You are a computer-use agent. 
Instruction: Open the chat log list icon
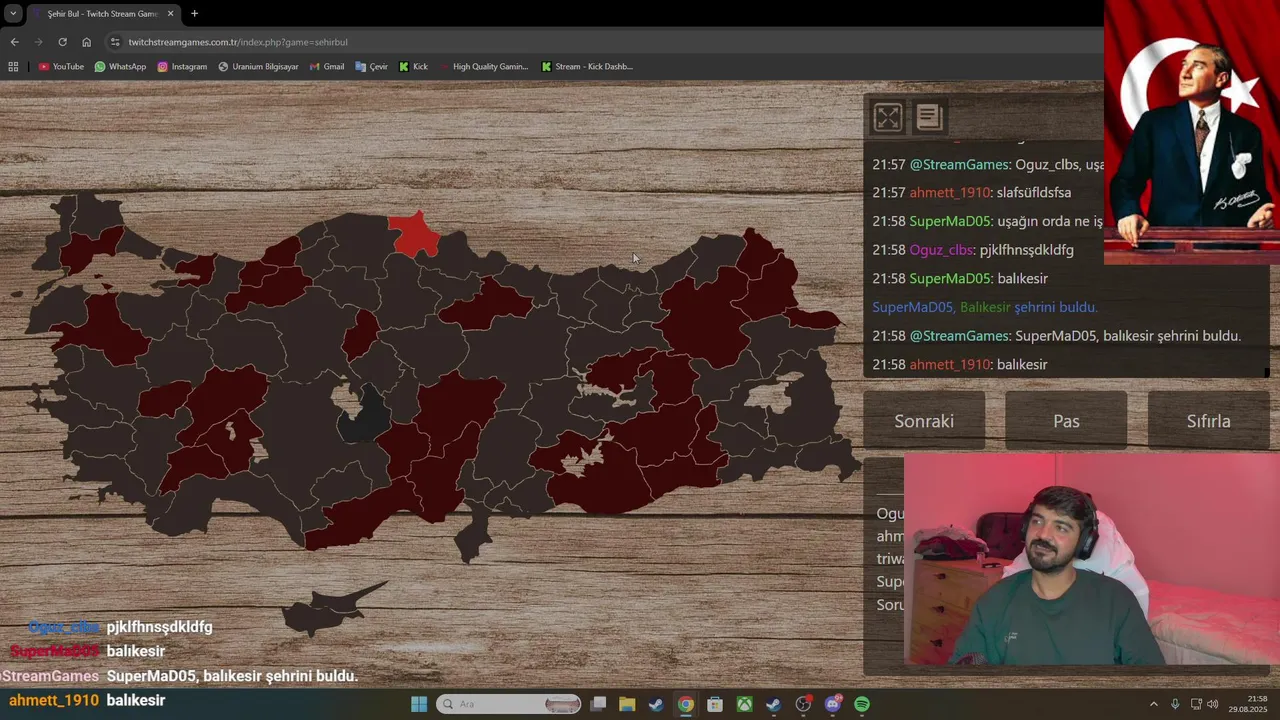(929, 117)
